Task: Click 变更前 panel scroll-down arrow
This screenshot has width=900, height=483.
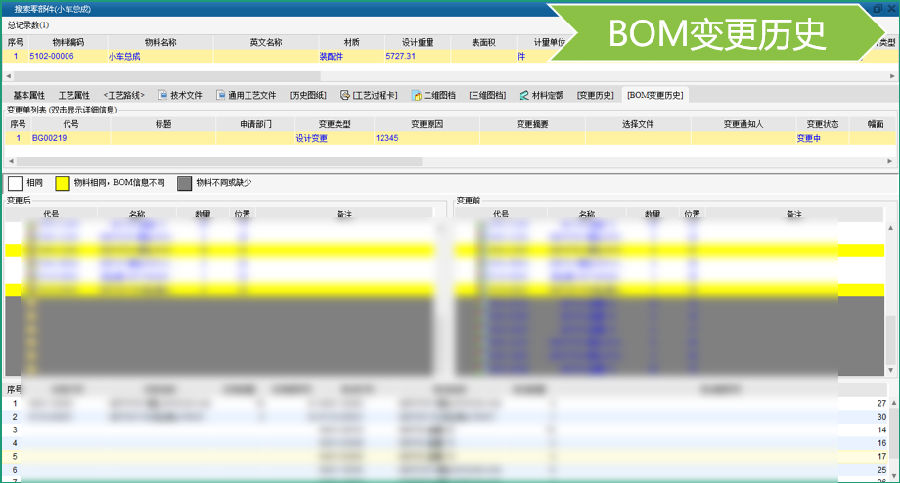Action: [890, 370]
